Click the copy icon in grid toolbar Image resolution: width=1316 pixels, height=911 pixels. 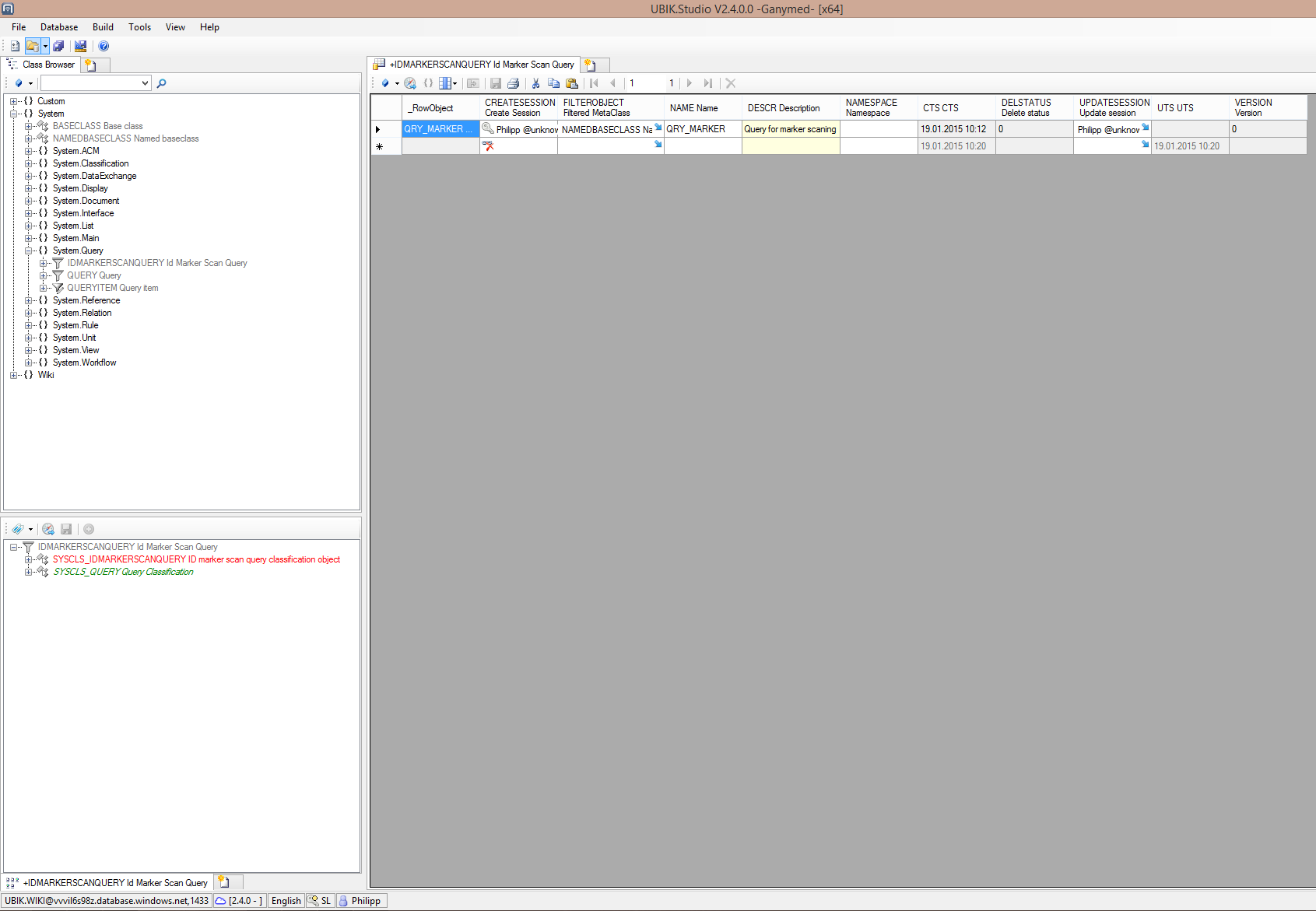click(553, 83)
